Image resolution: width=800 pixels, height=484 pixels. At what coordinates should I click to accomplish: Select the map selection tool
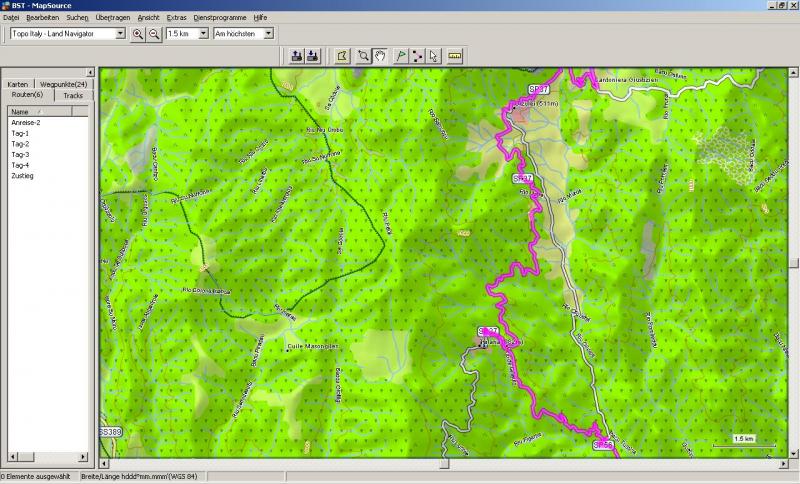pos(342,55)
